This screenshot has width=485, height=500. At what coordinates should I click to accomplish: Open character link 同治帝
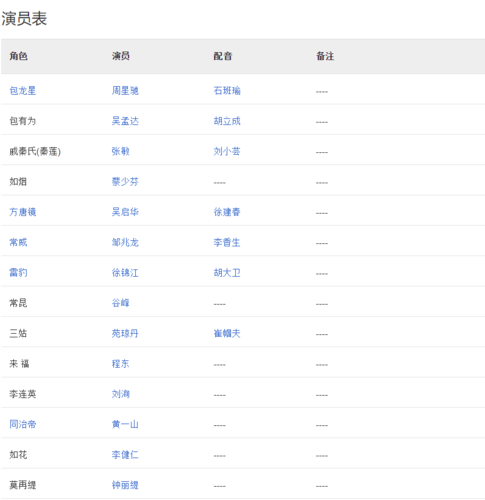click(x=22, y=424)
